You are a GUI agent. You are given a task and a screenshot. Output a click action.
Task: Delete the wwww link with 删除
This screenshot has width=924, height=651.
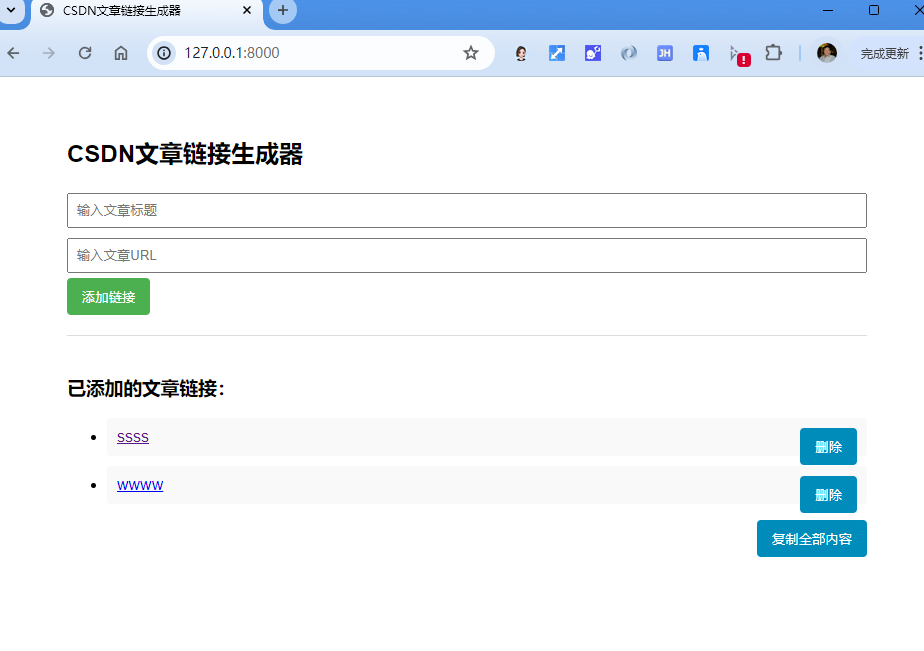[x=828, y=494]
